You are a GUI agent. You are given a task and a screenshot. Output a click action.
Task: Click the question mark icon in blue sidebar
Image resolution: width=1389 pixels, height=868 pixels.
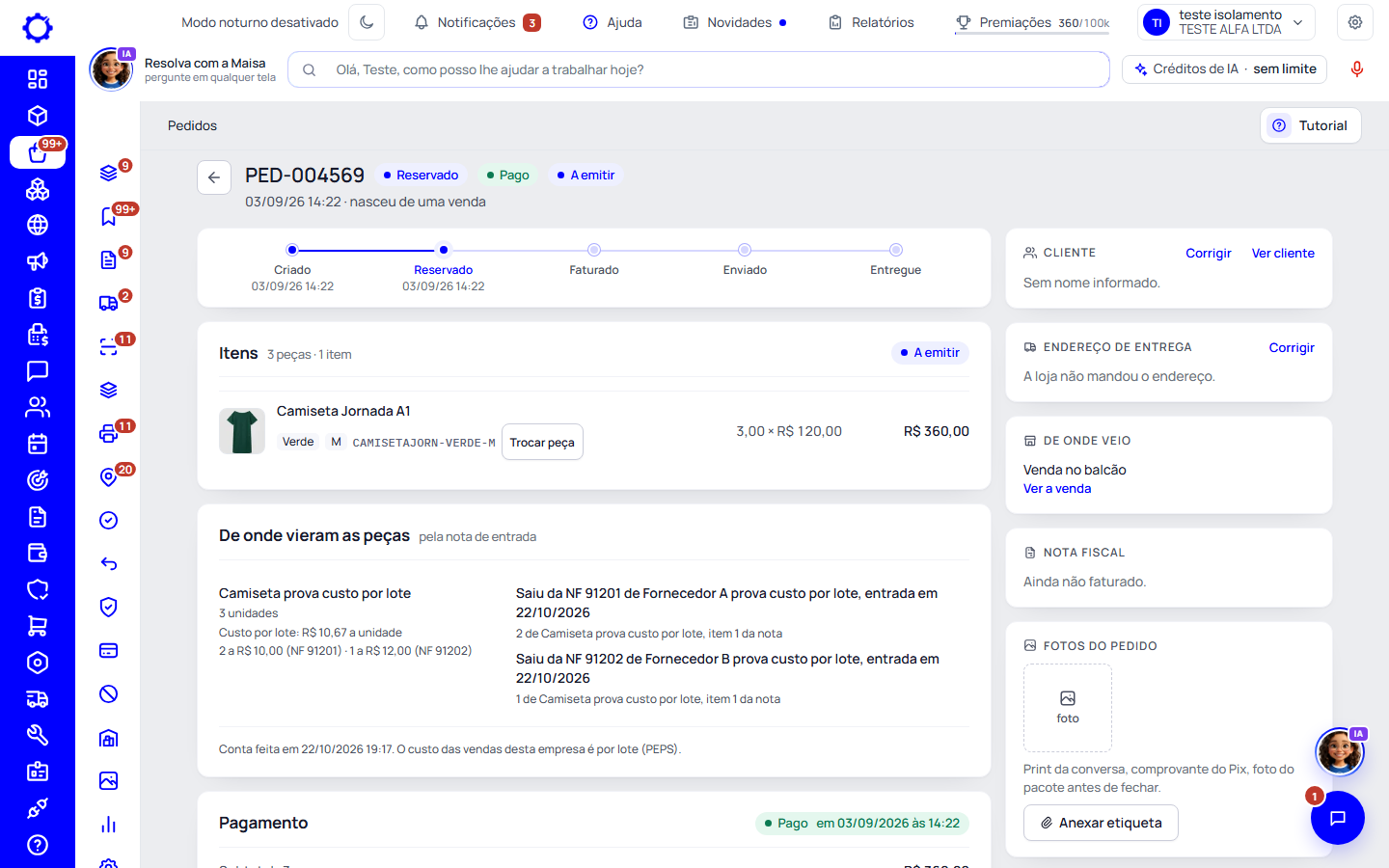point(38,845)
